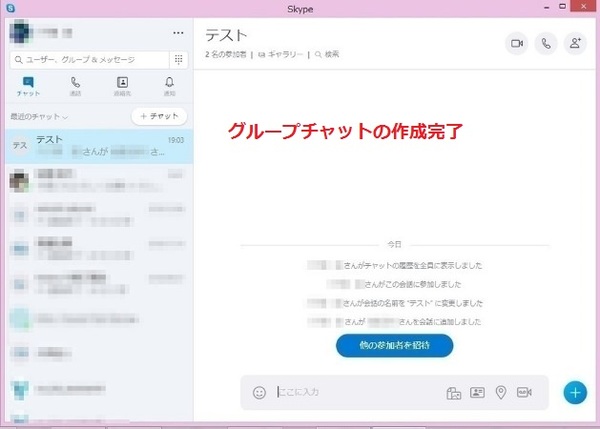This screenshot has height=429, width=600.
Task: Maximize the Skype window
Action: point(562,7)
